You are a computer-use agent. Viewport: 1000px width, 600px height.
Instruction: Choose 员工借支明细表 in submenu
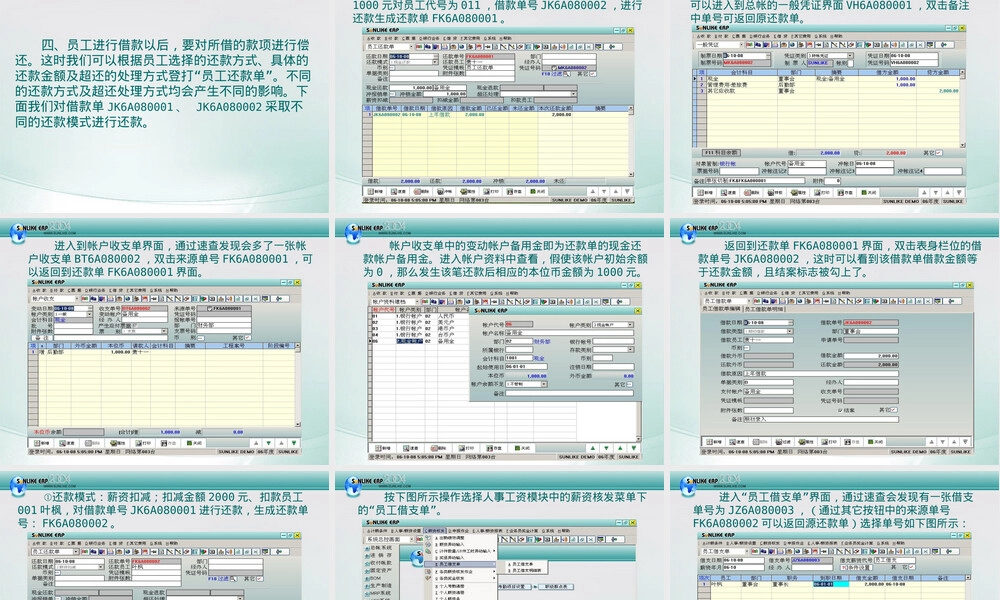(526, 570)
